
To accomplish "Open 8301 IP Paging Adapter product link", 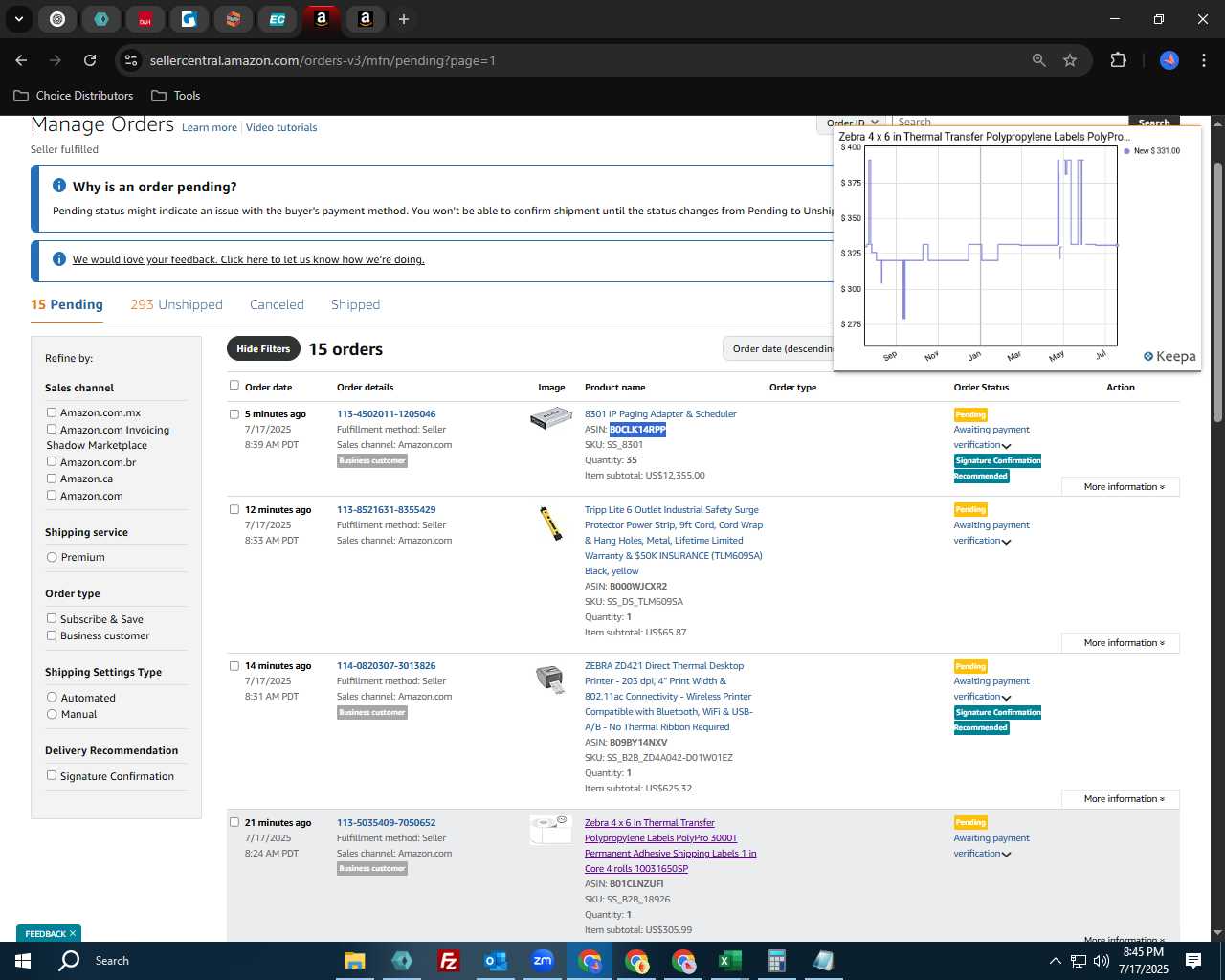I will (x=660, y=414).
